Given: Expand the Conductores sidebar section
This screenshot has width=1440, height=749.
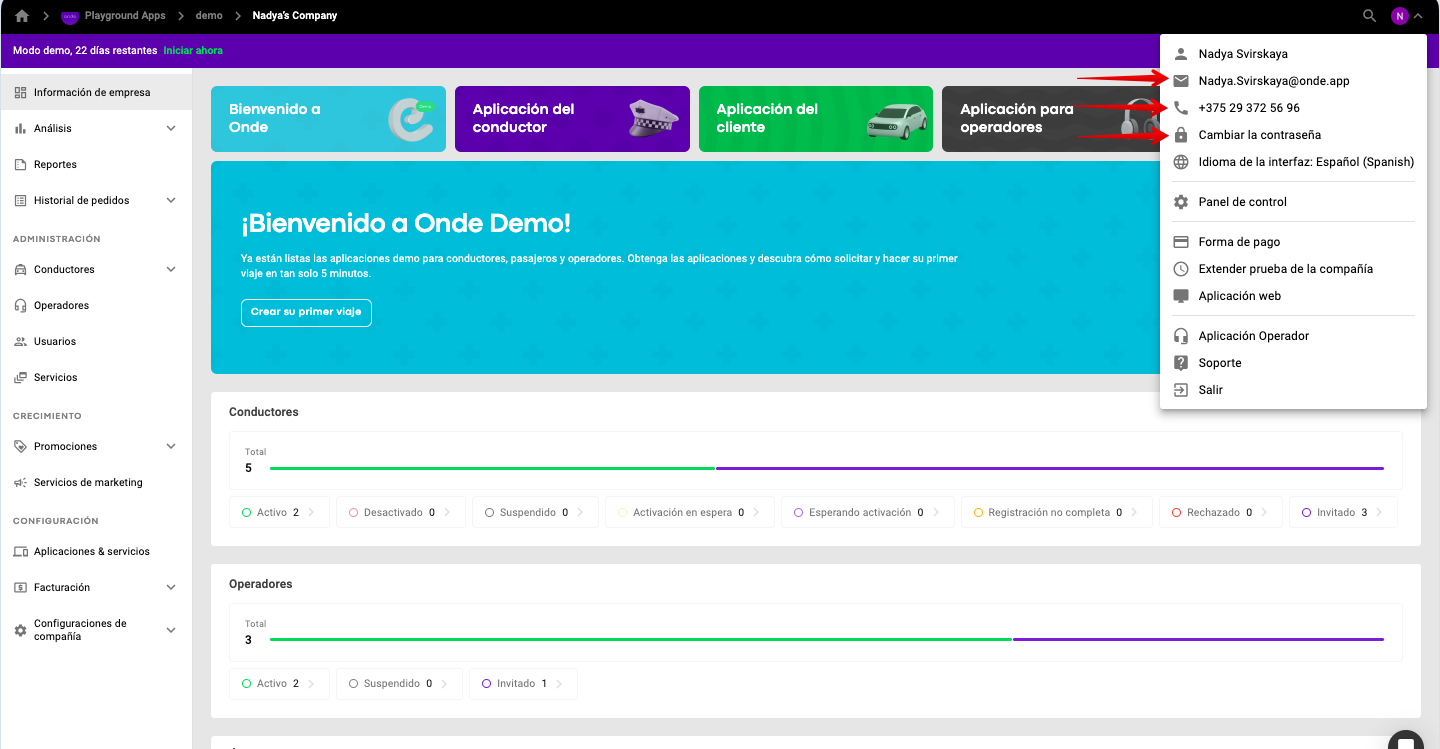Looking at the screenshot, I should click(171, 270).
